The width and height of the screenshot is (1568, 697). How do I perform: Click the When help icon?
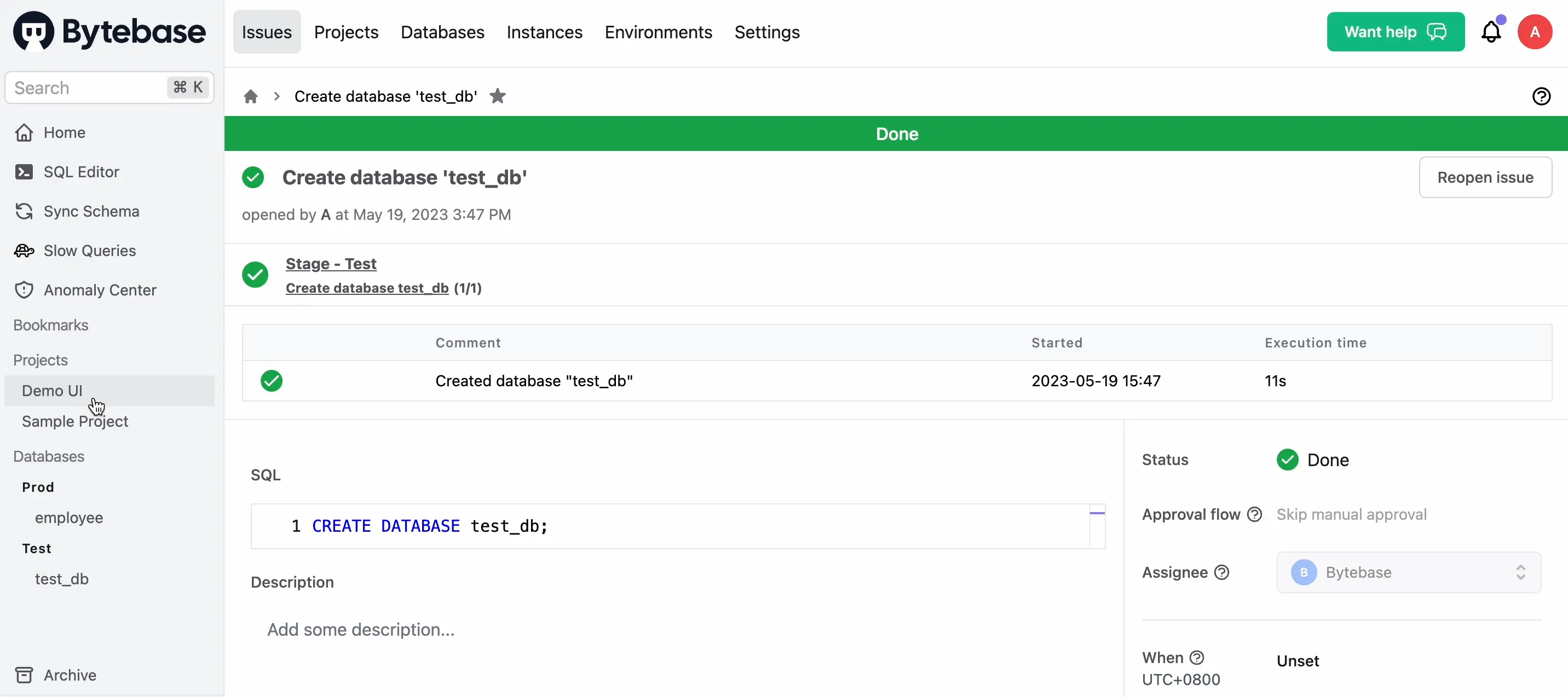1196,658
